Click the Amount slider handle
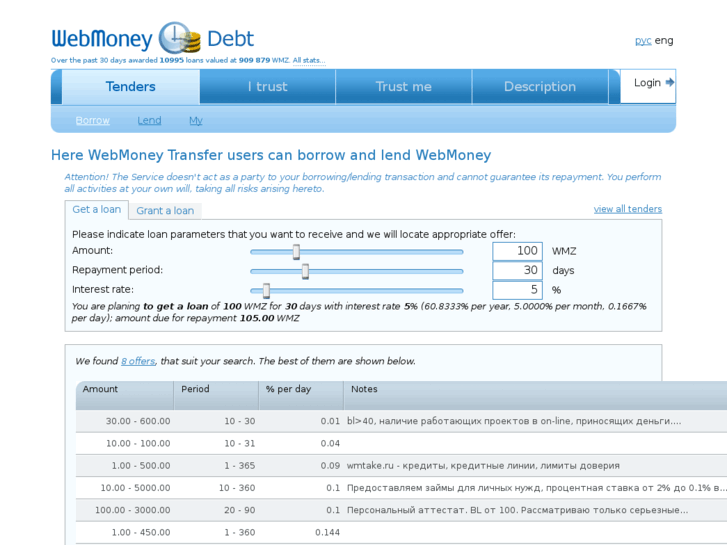Viewport: 727px width, 545px height. pos(296,252)
